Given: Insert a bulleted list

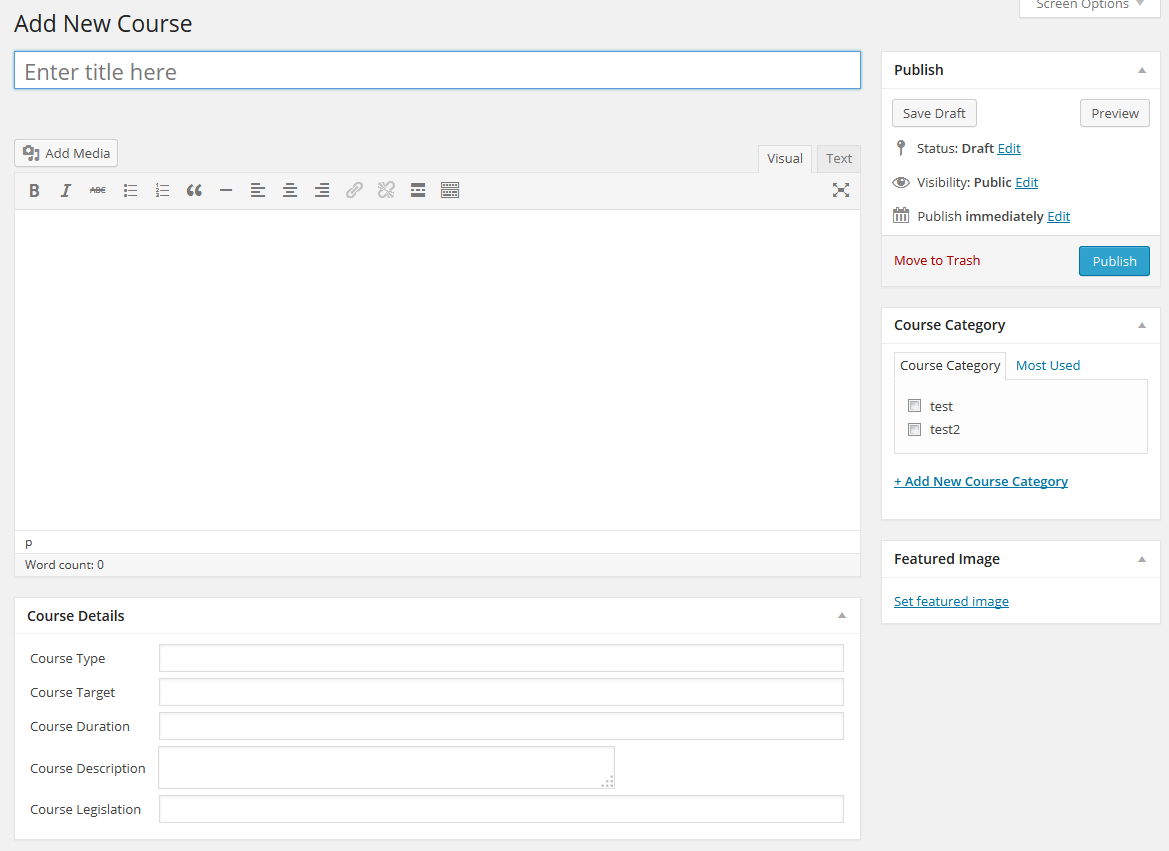Looking at the screenshot, I should pyautogui.click(x=130, y=190).
